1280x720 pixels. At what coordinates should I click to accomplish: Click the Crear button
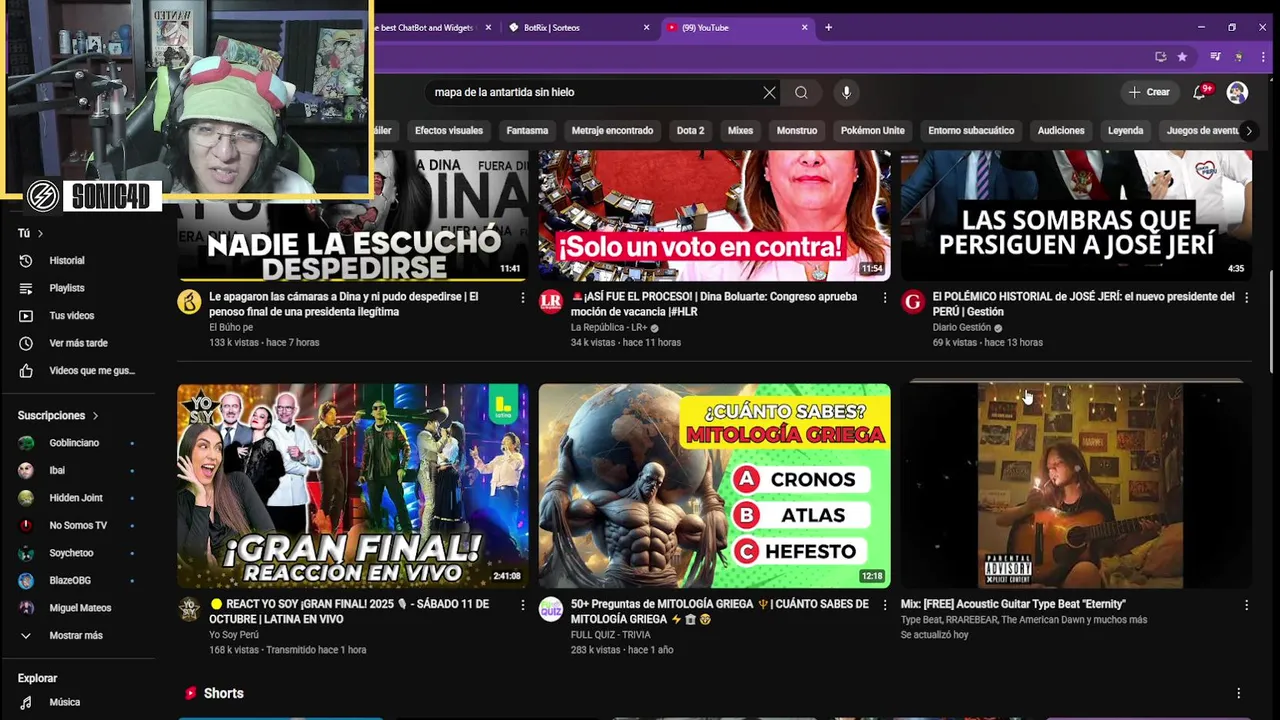pyautogui.click(x=1149, y=92)
